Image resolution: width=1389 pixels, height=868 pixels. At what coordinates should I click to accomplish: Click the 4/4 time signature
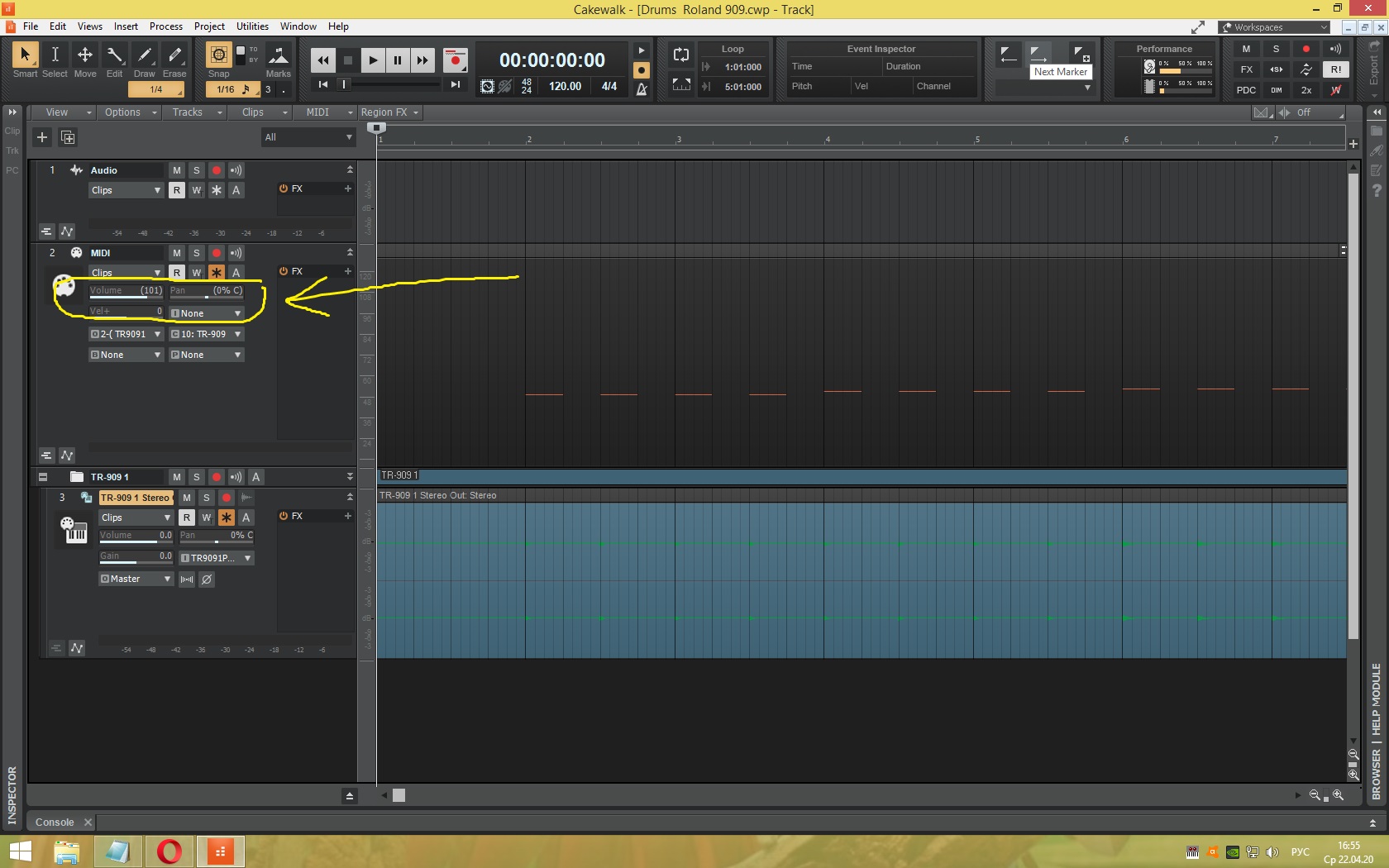(x=609, y=86)
